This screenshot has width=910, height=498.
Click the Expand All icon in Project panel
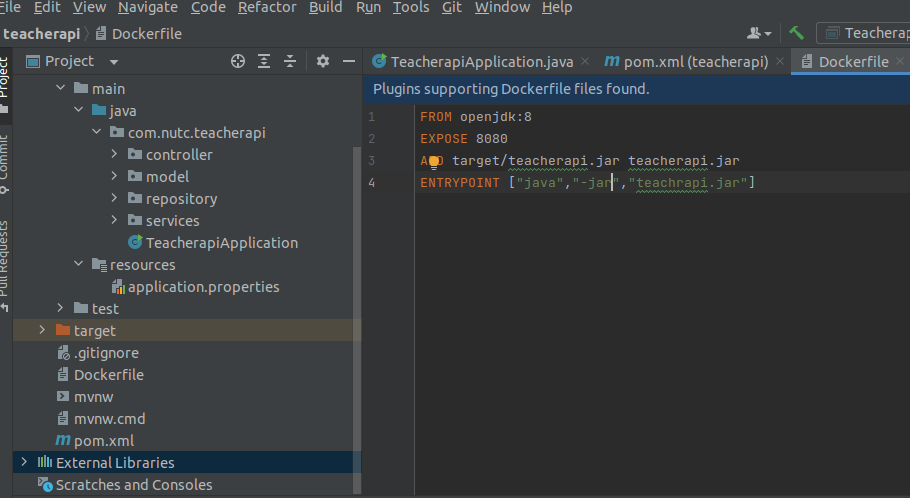tap(264, 61)
